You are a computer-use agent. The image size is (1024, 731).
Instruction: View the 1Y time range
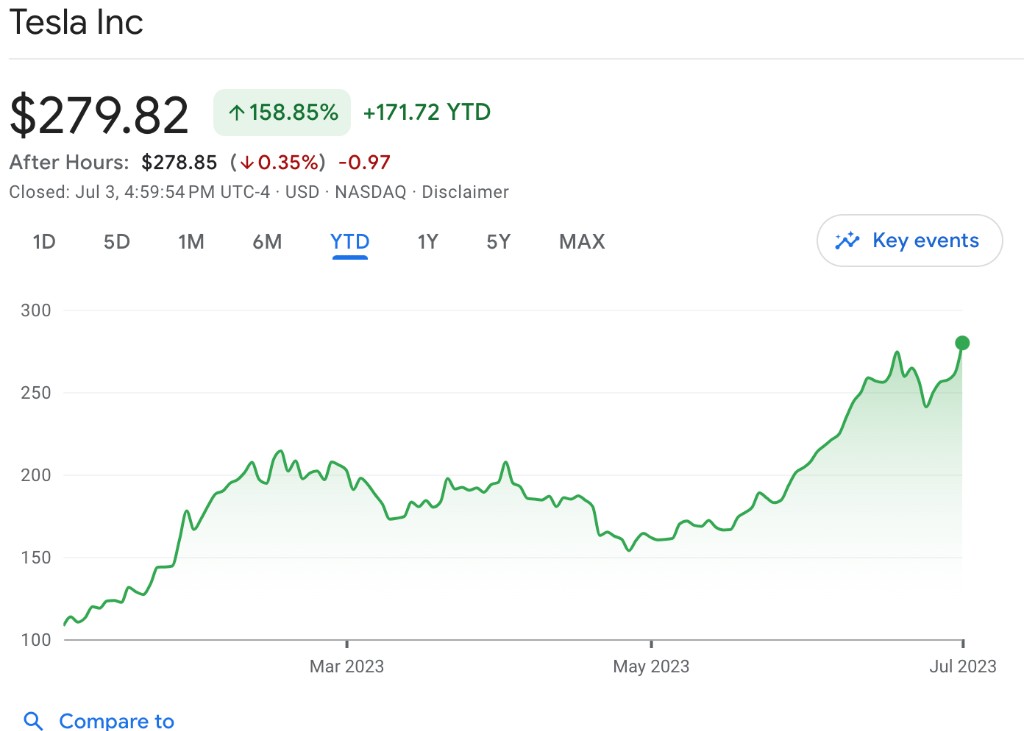(428, 242)
